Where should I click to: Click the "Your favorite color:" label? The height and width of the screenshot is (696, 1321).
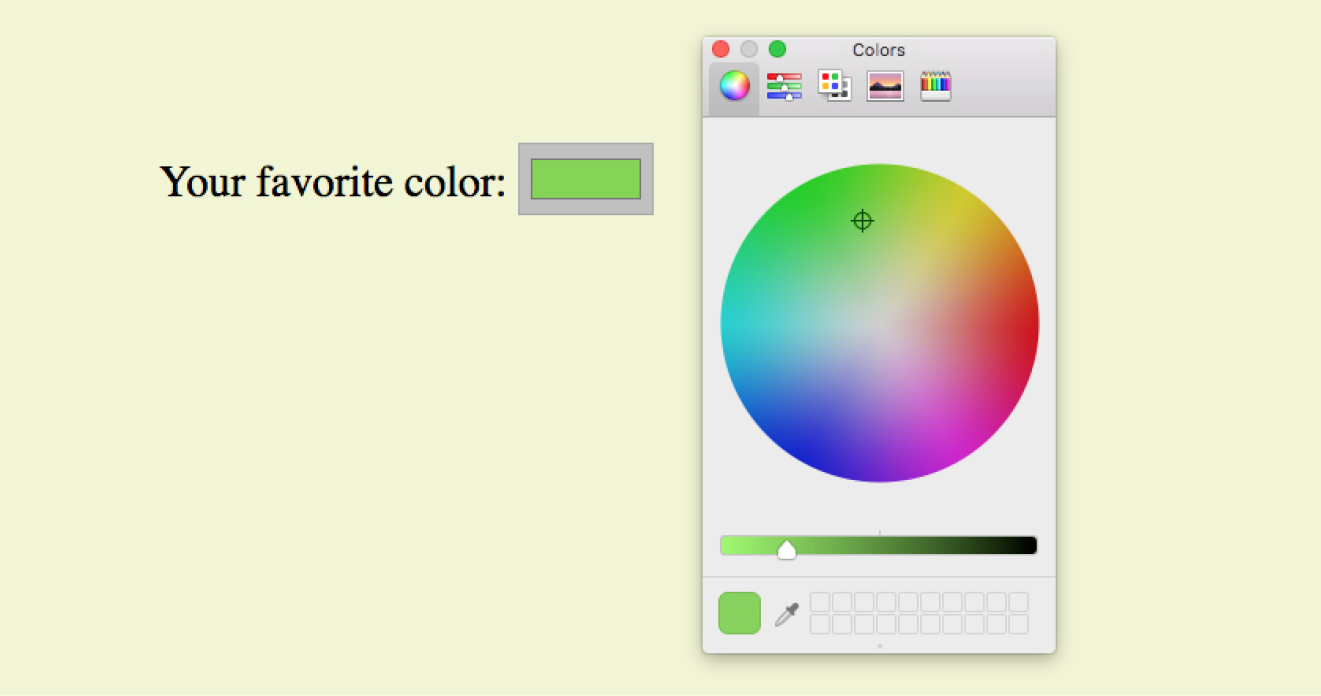(333, 182)
